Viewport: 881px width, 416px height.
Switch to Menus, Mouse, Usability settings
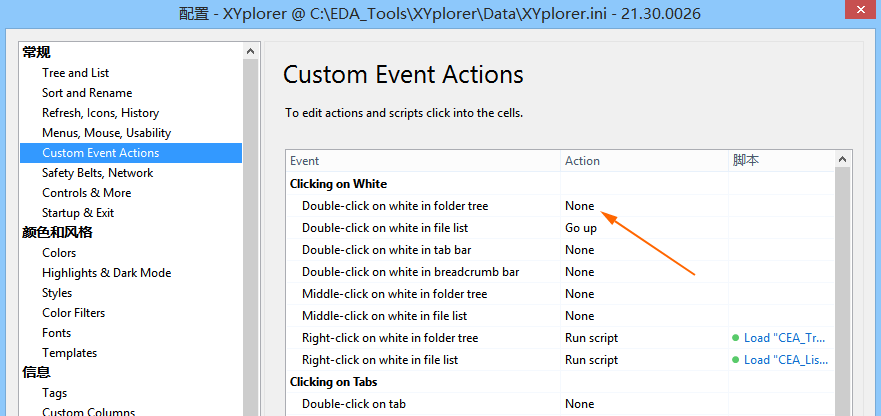pyautogui.click(x=106, y=133)
